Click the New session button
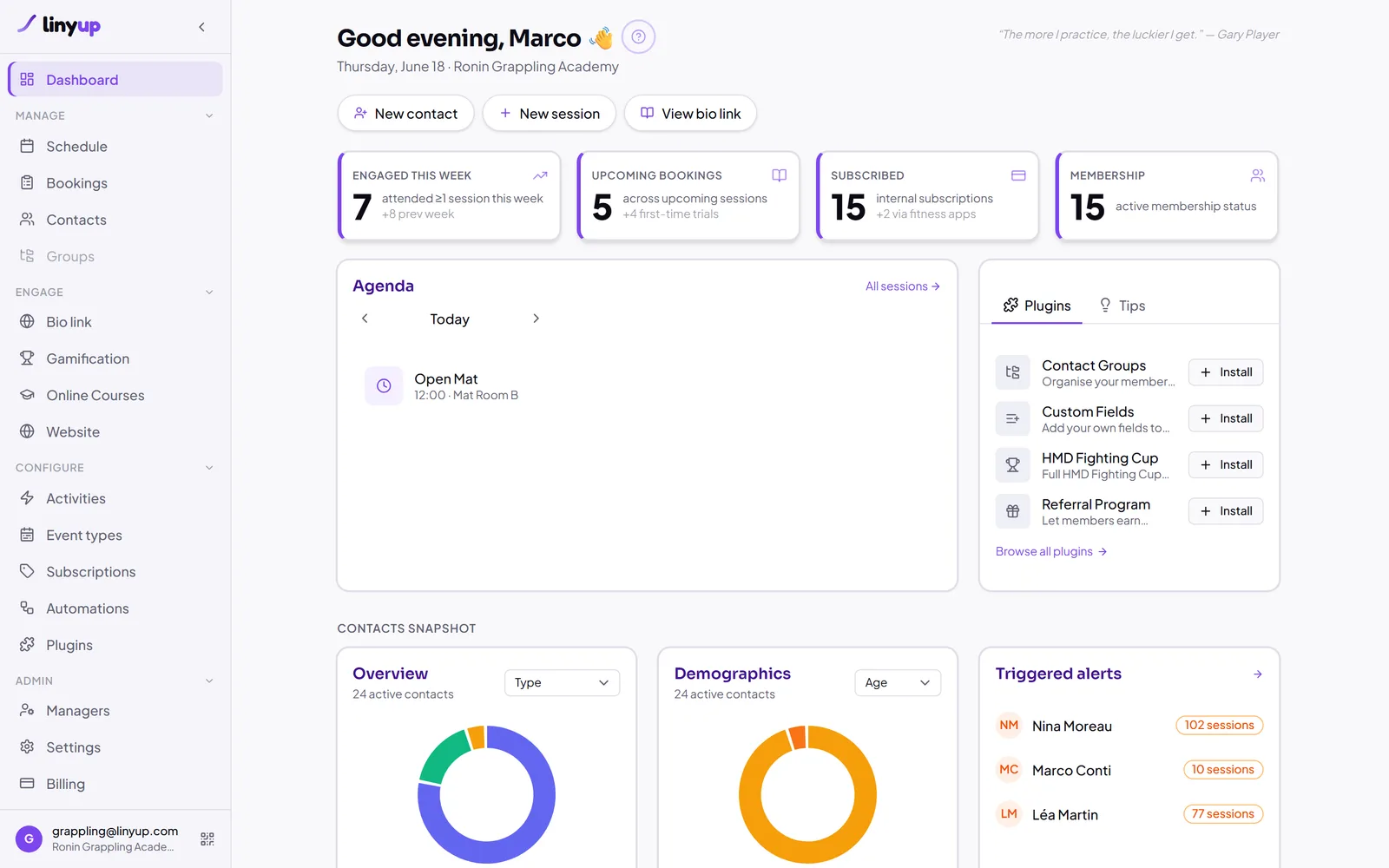This screenshot has width=1389, height=868. tap(550, 113)
